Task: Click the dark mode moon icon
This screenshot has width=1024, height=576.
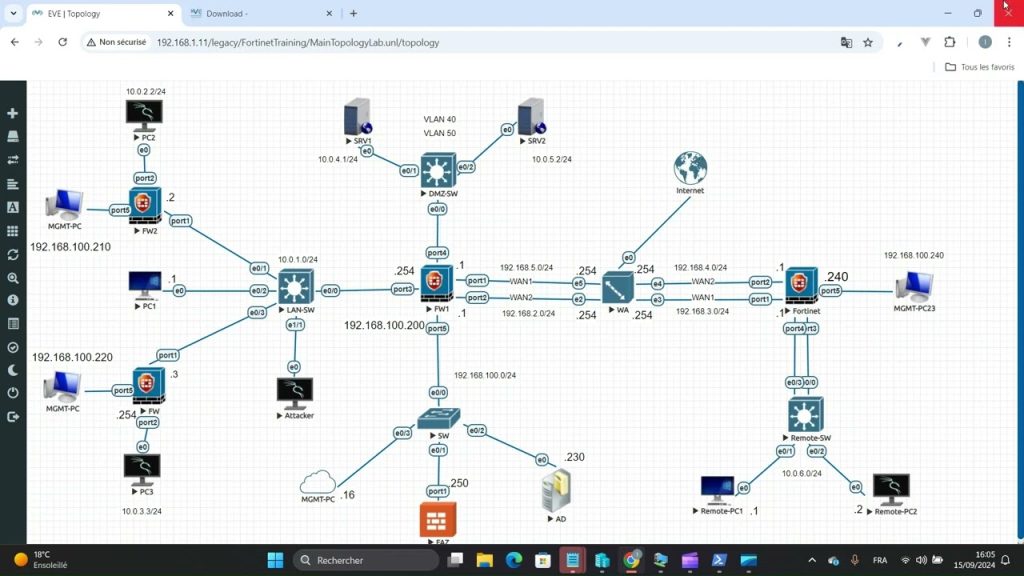Action: tap(13, 369)
